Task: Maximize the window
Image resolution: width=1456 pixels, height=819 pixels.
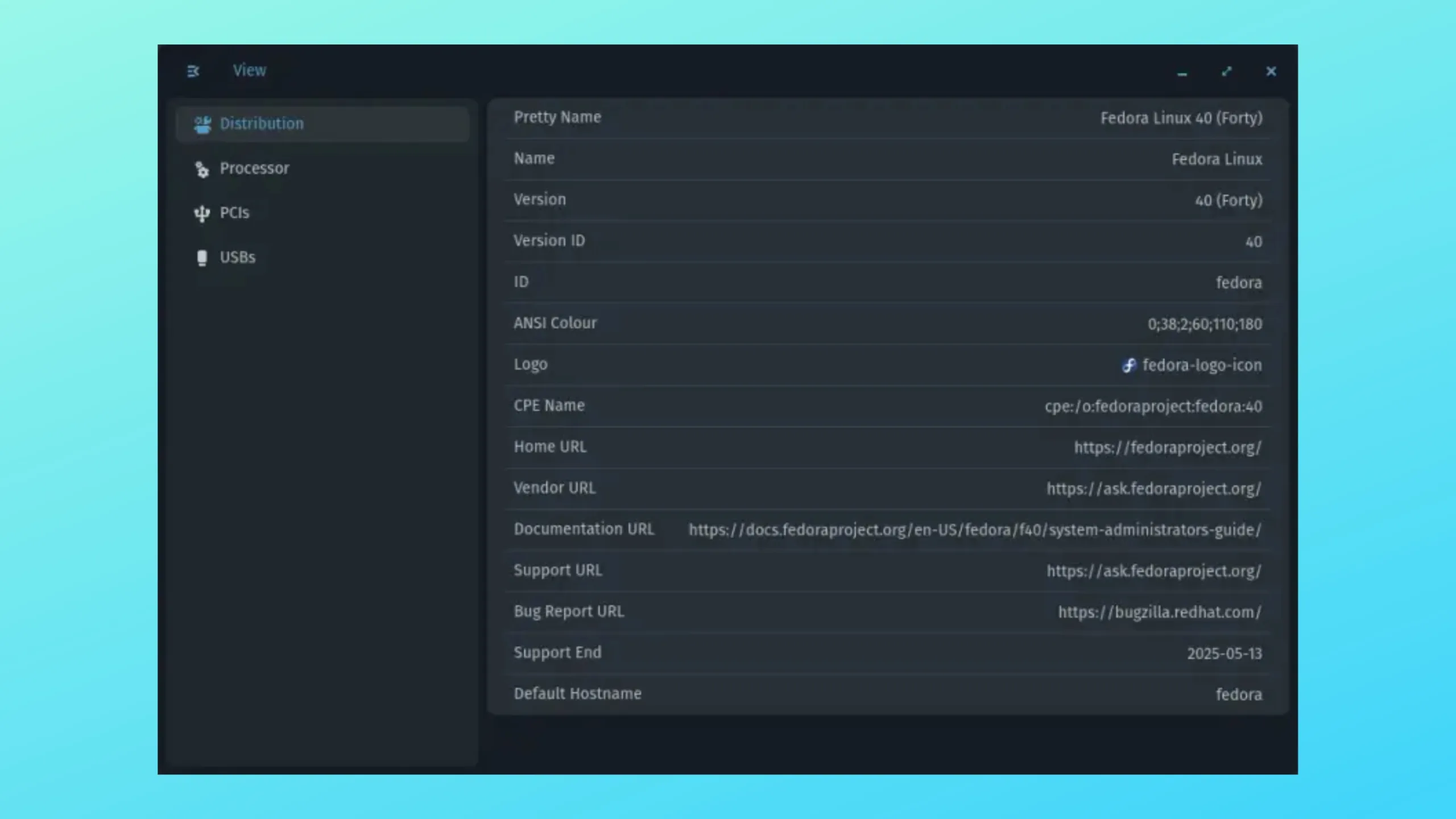Action: (1227, 71)
